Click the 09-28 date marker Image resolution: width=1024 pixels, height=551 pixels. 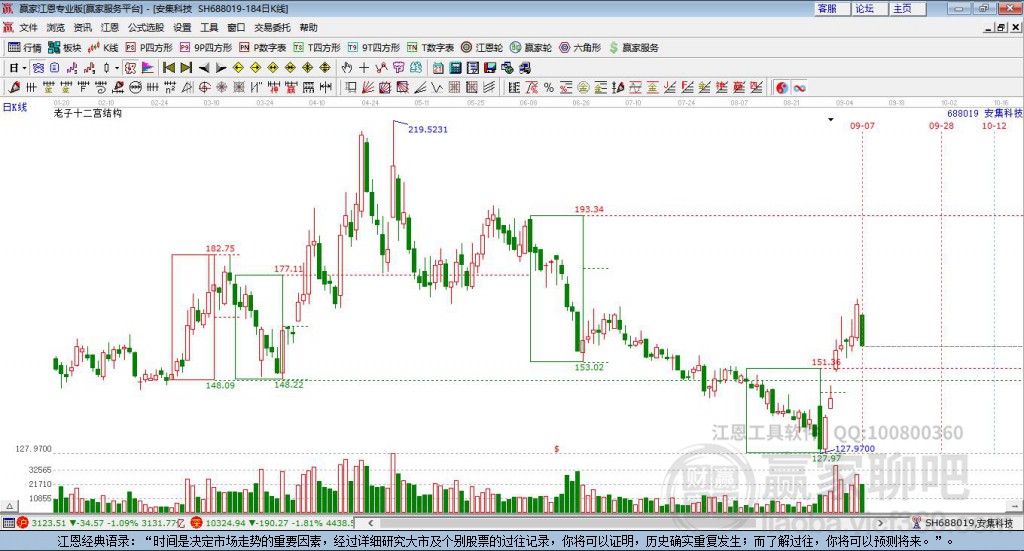pos(941,125)
